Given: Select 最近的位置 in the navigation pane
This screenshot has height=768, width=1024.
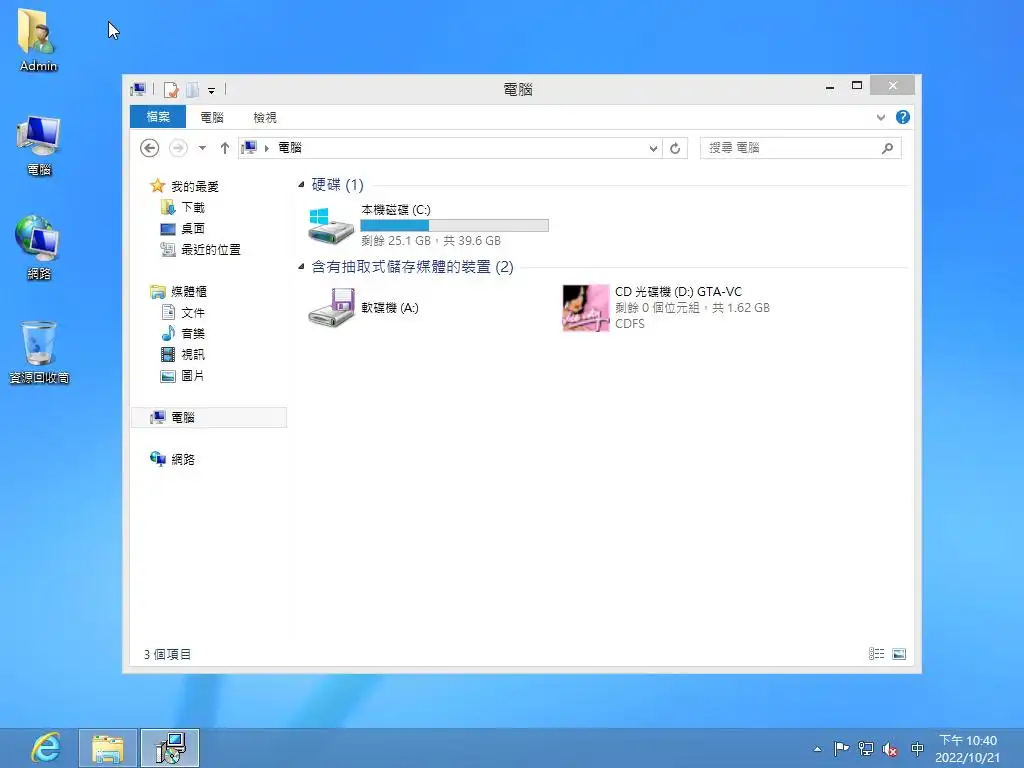Looking at the screenshot, I should pos(210,249).
